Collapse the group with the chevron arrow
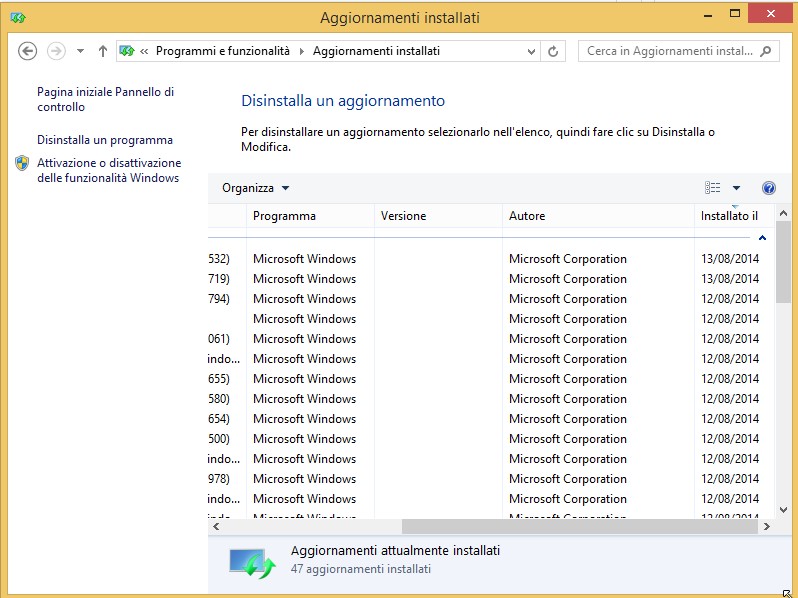798x598 pixels. (x=762, y=238)
